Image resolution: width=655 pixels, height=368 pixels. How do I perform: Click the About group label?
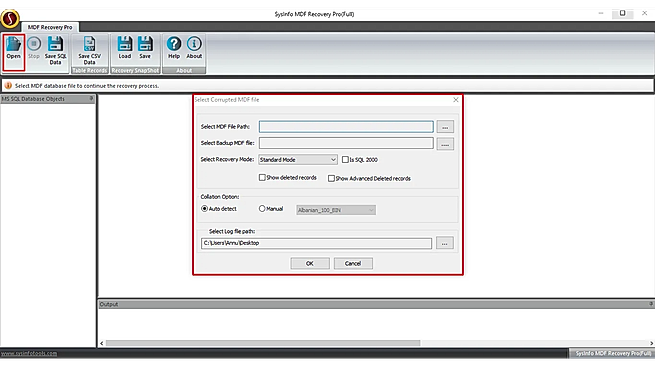184,71
